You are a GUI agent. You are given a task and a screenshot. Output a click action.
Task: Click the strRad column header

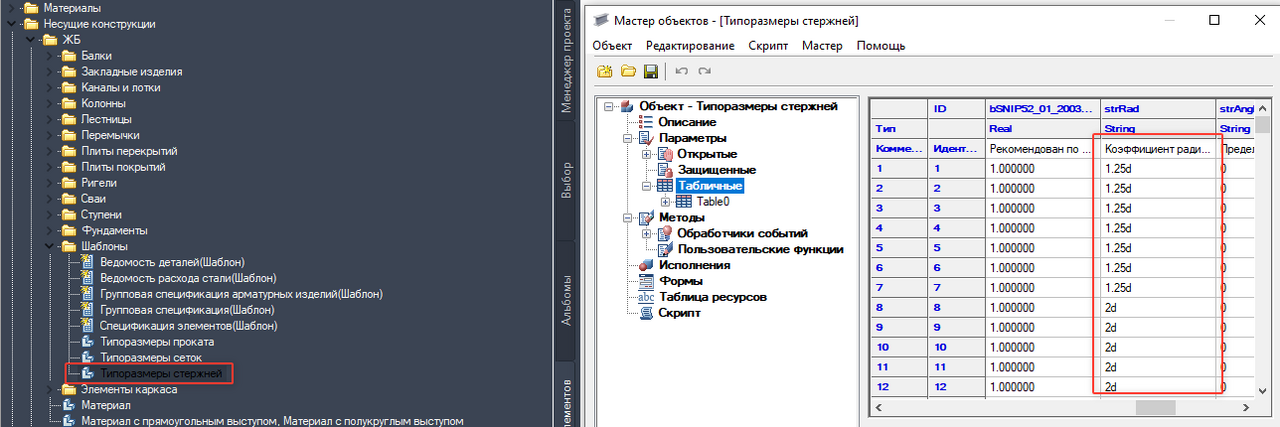[1156, 108]
